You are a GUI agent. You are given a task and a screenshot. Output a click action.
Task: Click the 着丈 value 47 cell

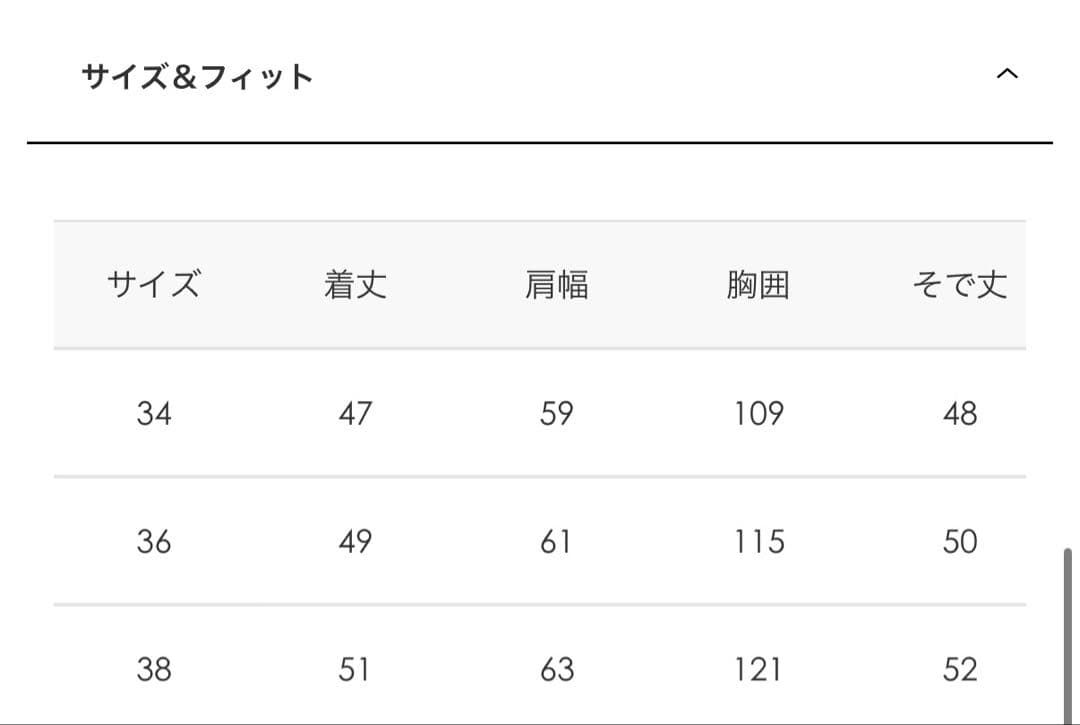click(355, 413)
